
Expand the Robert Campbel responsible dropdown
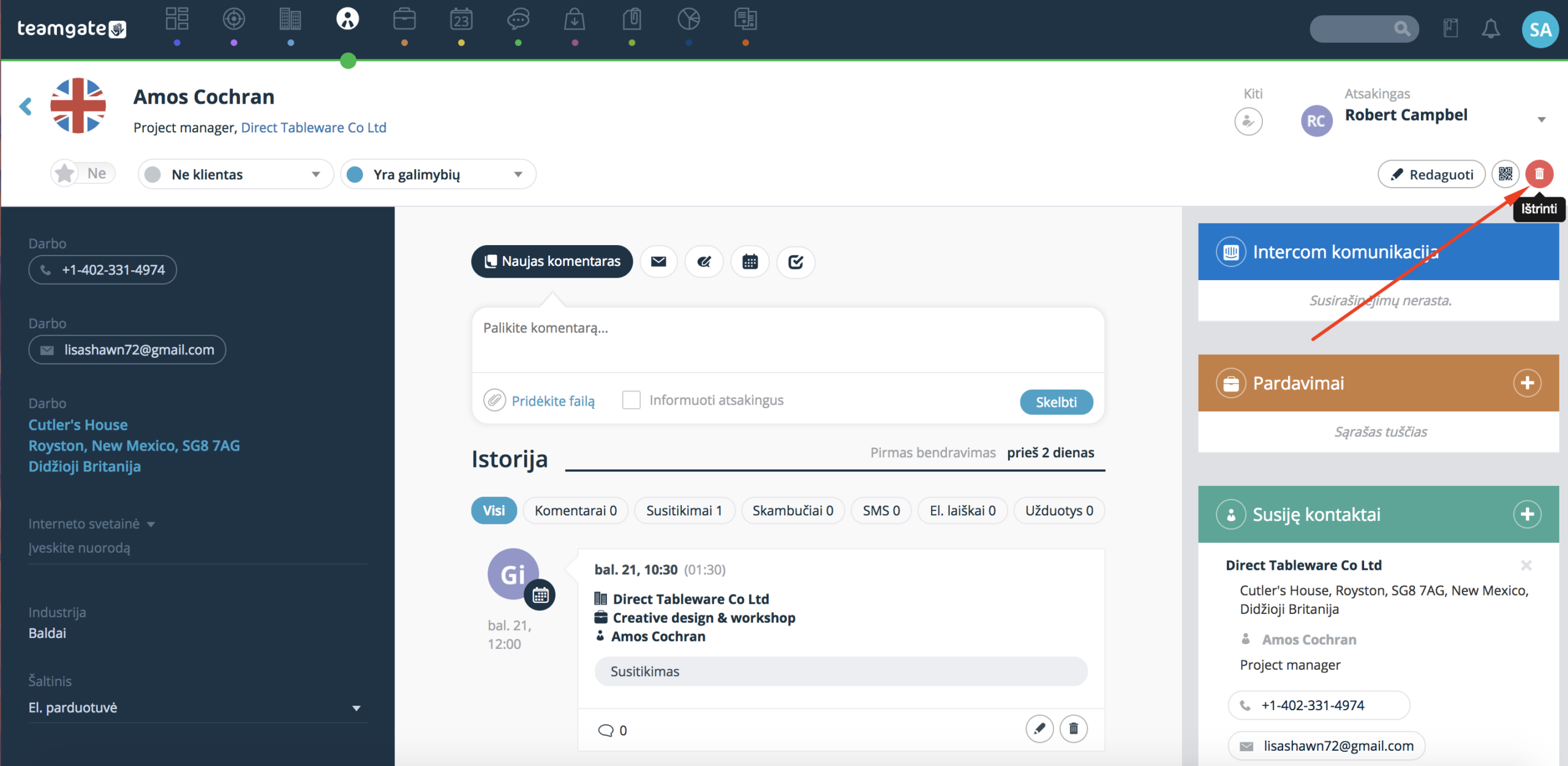point(1541,119)
